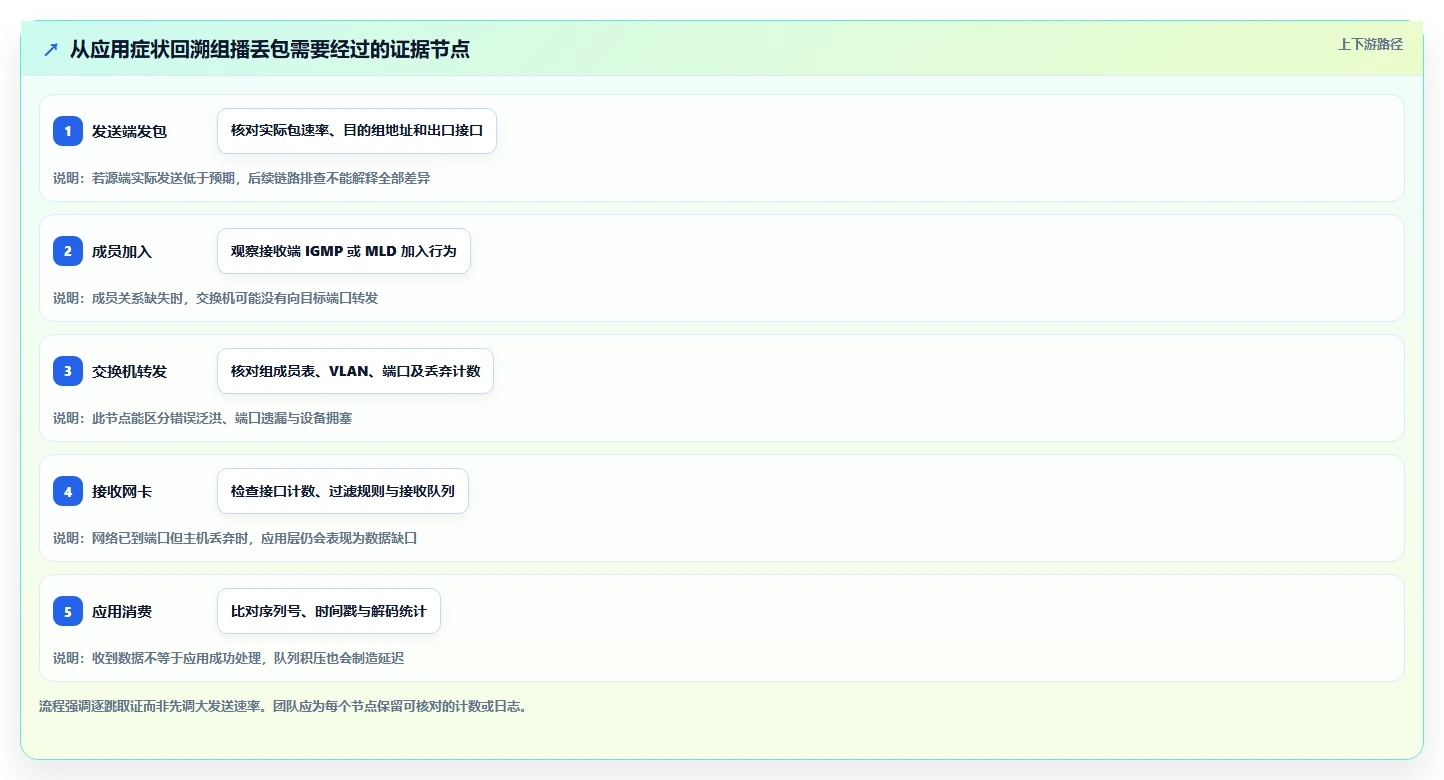Image resolution: width=1444 pixels, height=780 pixels.
Task: Select the 发送端发包 step label
Action: (129, 131)
